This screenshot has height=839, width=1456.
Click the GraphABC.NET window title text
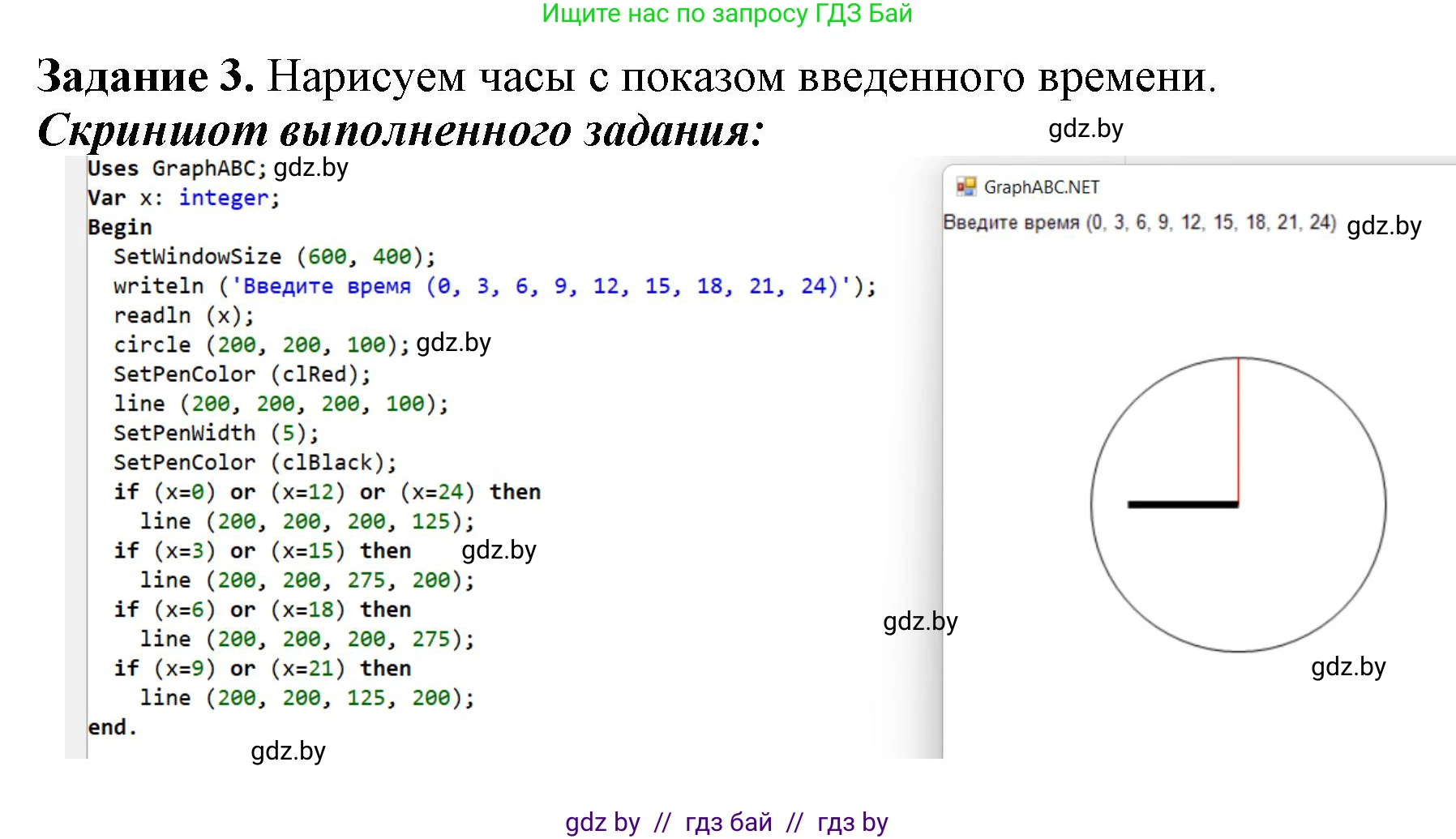[x=1041, y=187]
